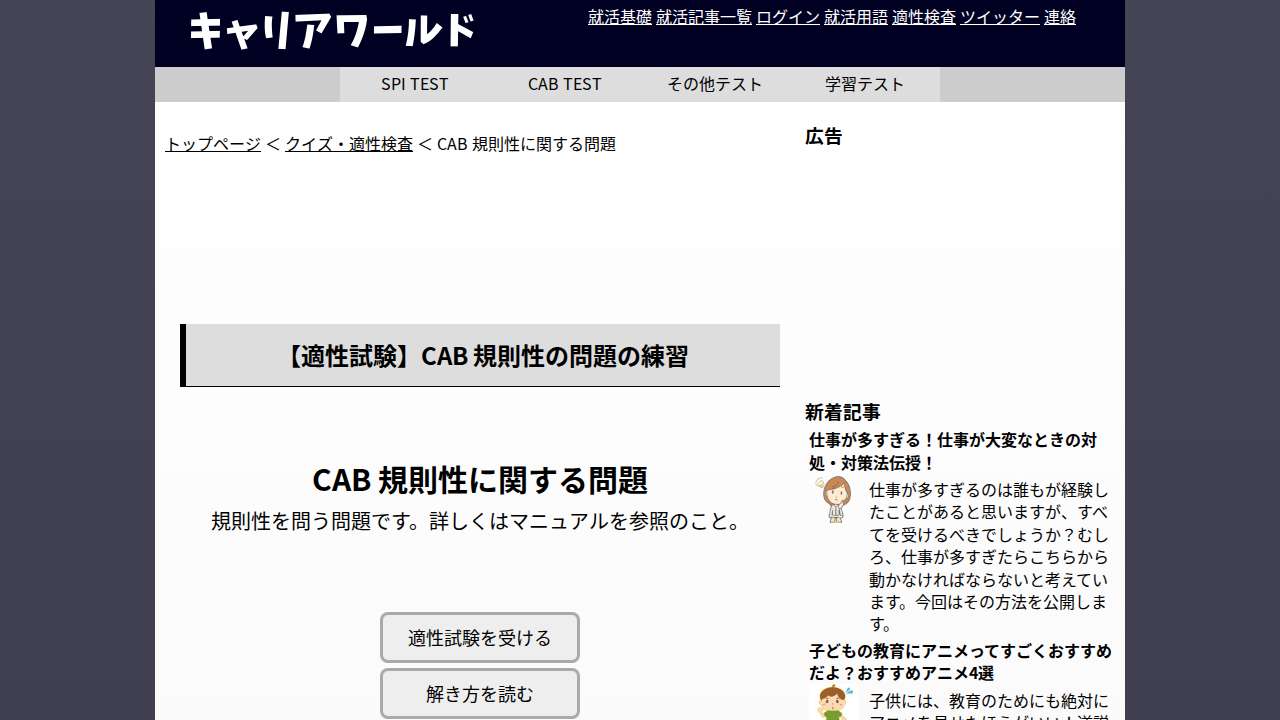Click the 適性試験を受ける button
1280x720 pixels.
[480, 638]
